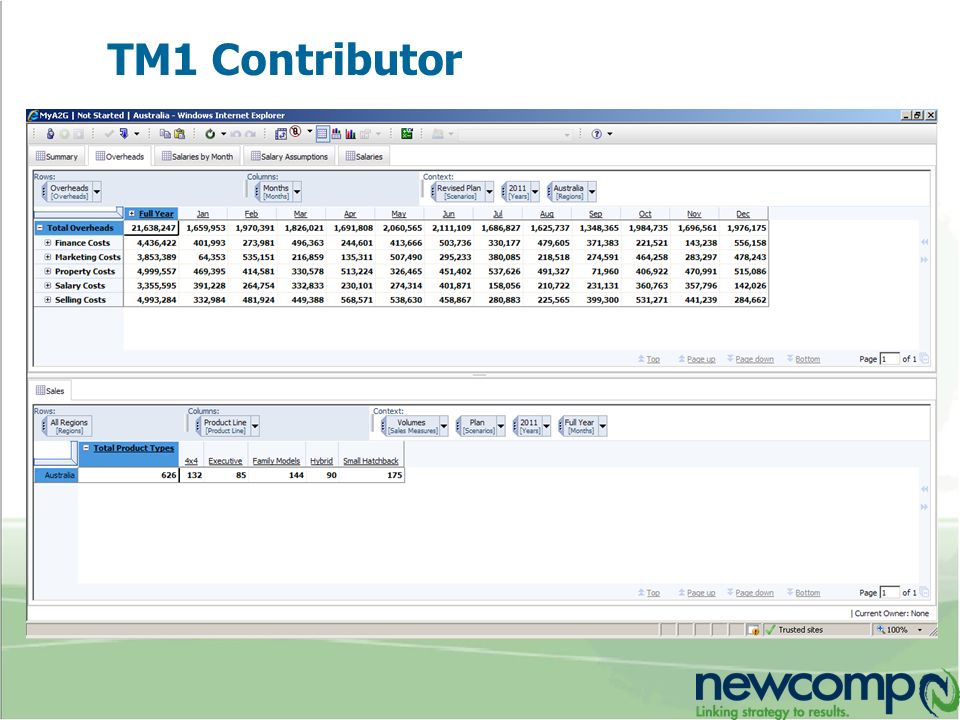Screen dimensions: 960x720
Task: Expand the Finance Costs row
Action: [48, 242]
